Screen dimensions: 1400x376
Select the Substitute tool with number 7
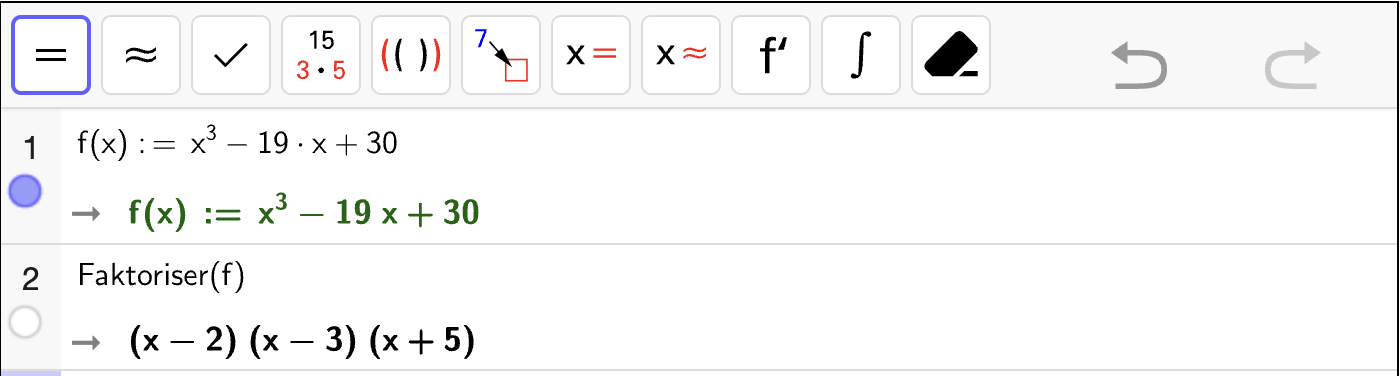coord(501,55)
